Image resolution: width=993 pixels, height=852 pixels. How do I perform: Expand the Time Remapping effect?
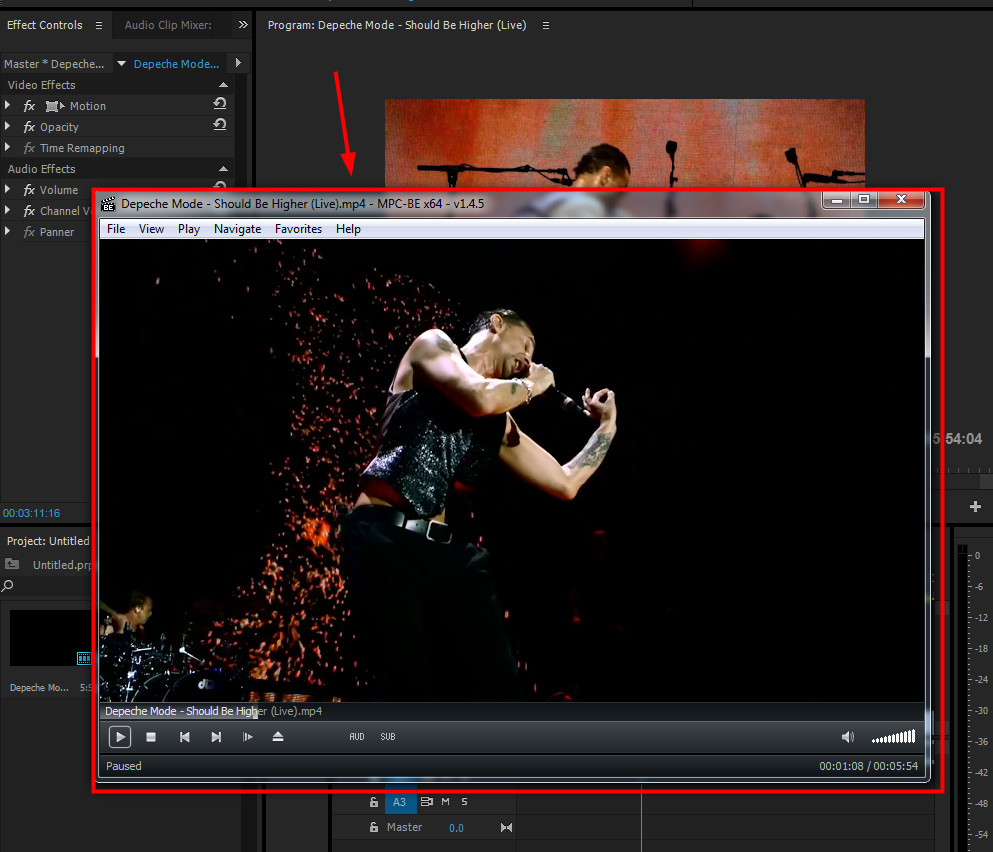(9, 148)
